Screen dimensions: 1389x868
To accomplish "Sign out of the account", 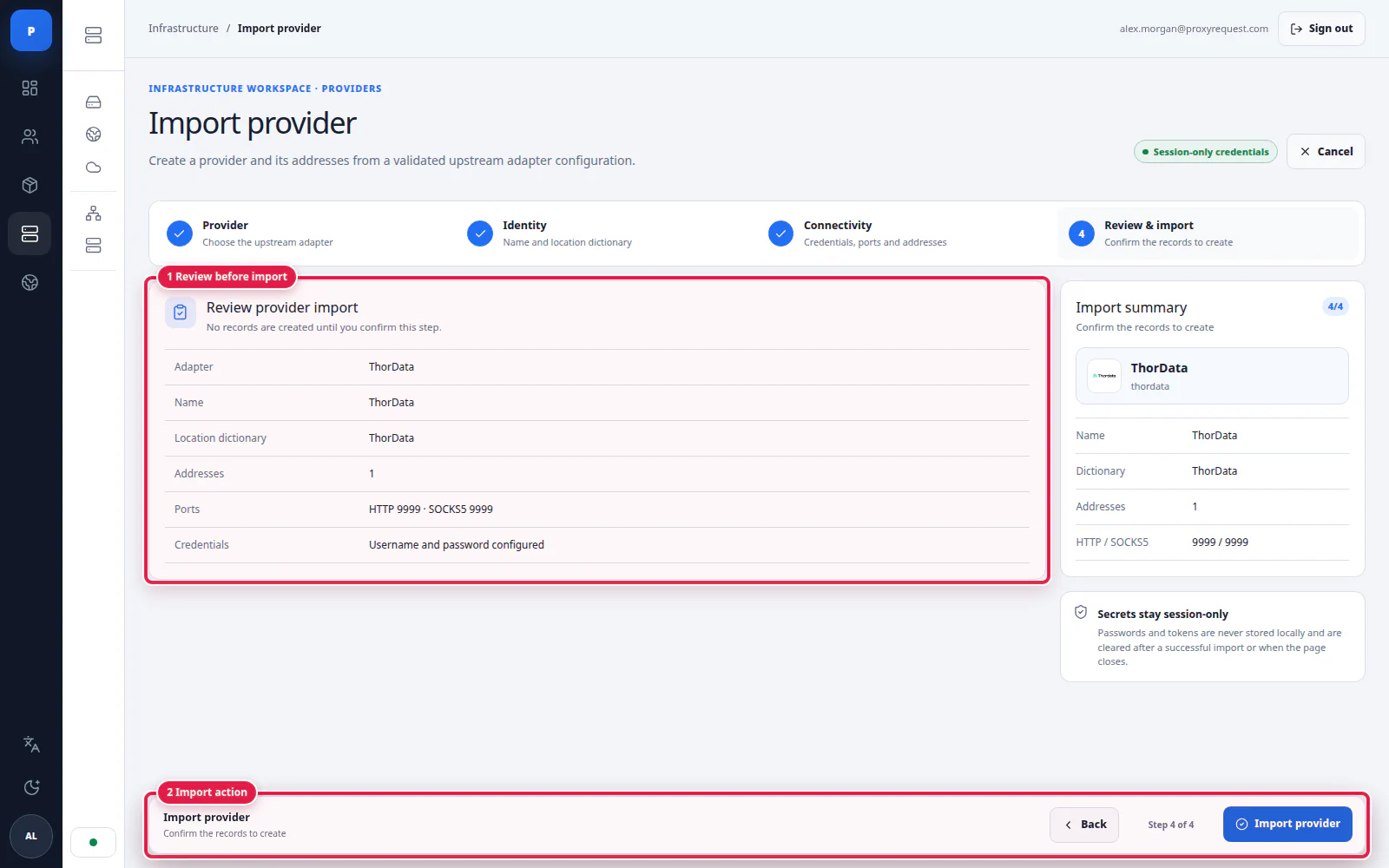I will pos(1321,29).
